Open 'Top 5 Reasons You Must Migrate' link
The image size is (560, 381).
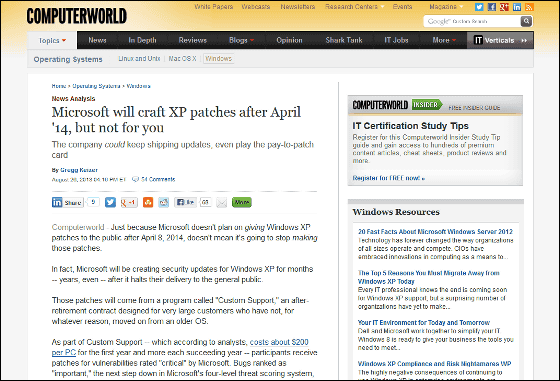tap(429, 277)
